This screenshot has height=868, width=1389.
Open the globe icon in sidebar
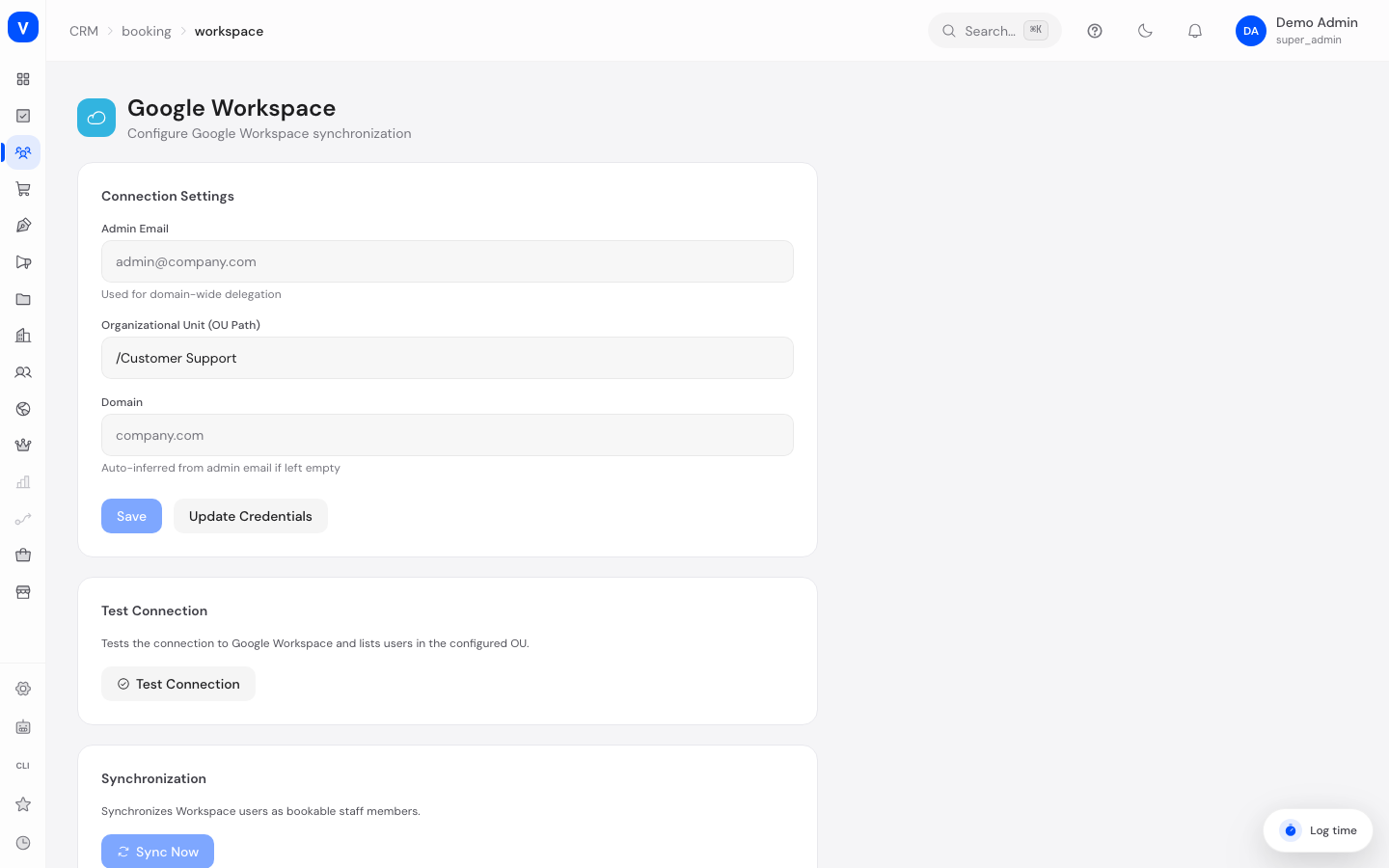tap(23, 409)
